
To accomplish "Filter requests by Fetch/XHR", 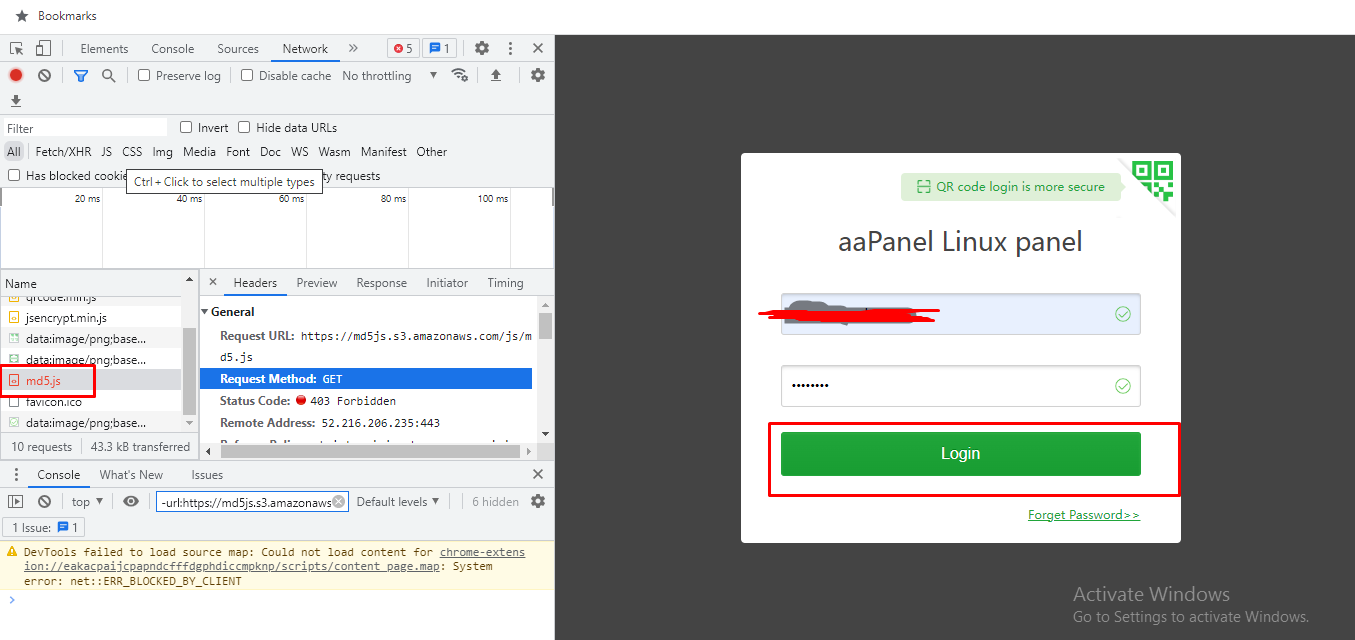I will 63,152.
